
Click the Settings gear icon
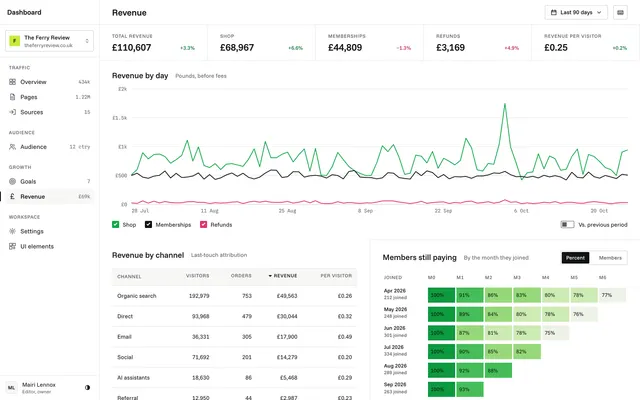(12, 231)
